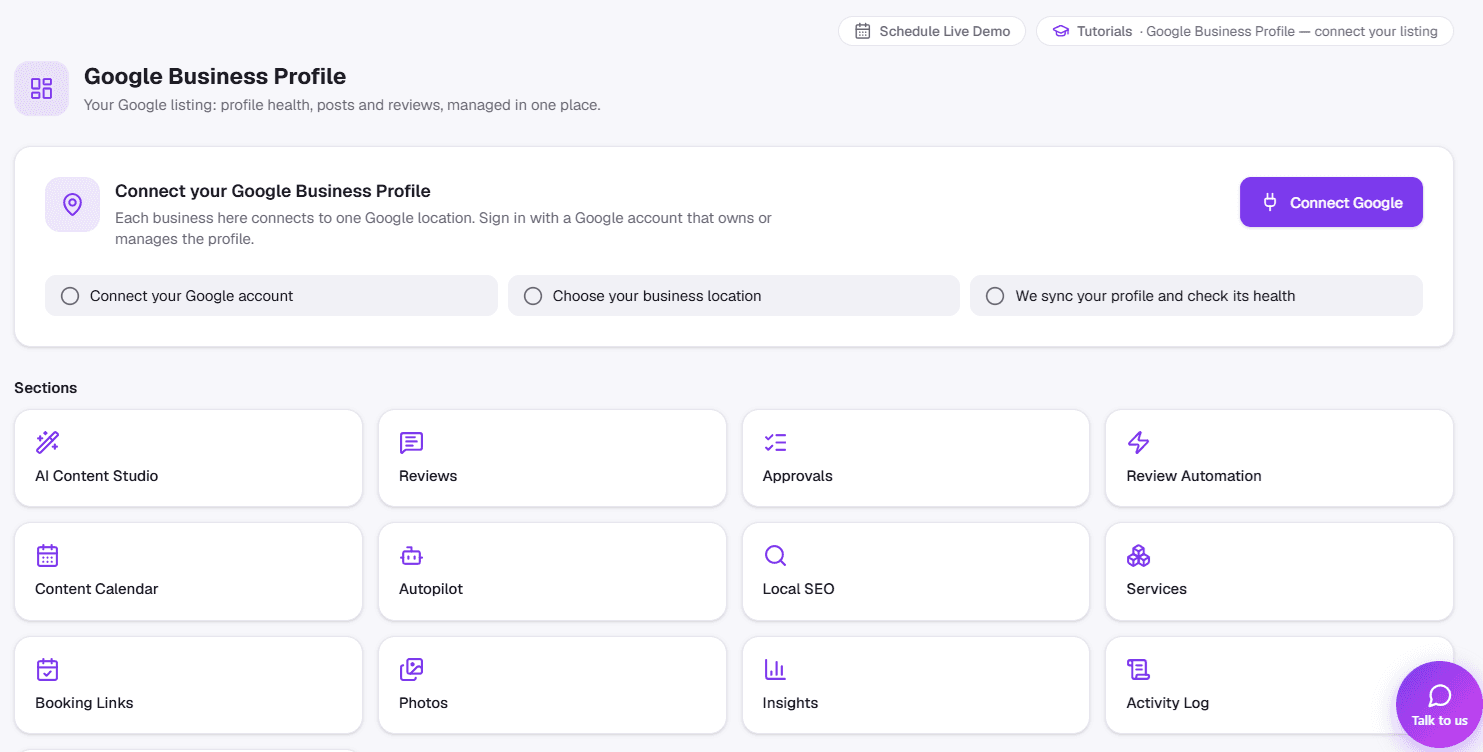1483x752 pixels.
Task: Open the Autopilot section label
Action: [x=431, y=589]
